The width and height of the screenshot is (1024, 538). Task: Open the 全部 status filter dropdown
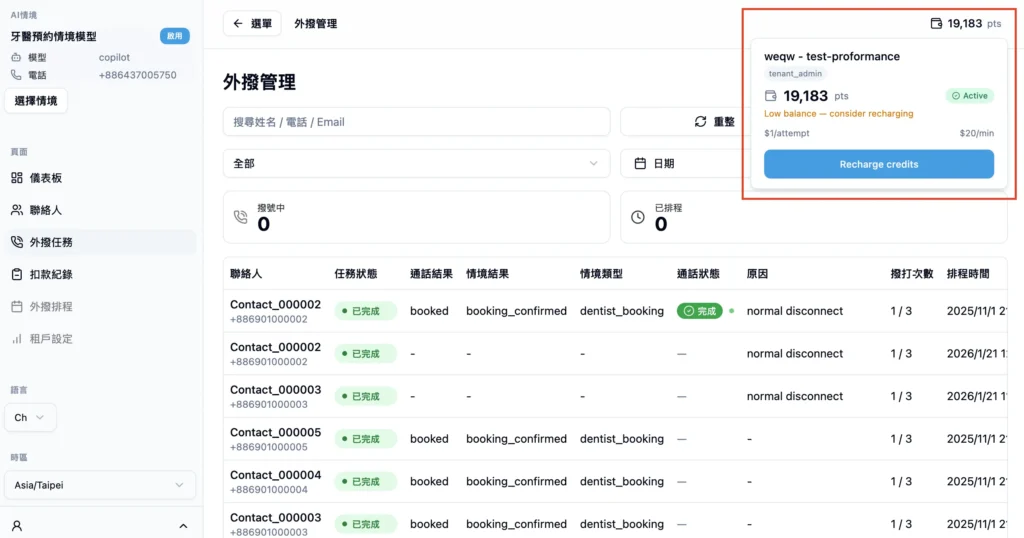click(417, 163)
